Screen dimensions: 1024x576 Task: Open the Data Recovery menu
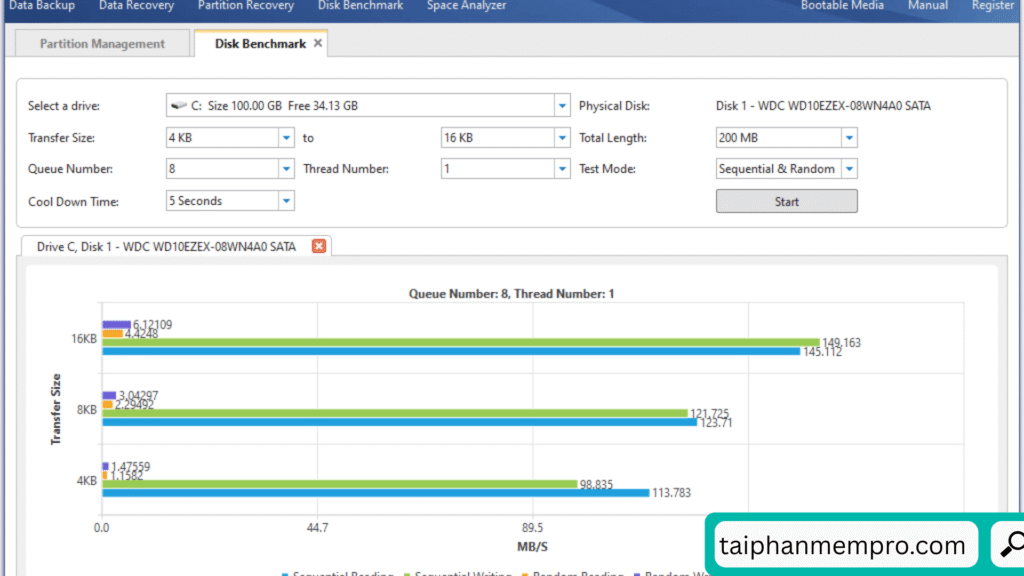[x=136, y=6]
